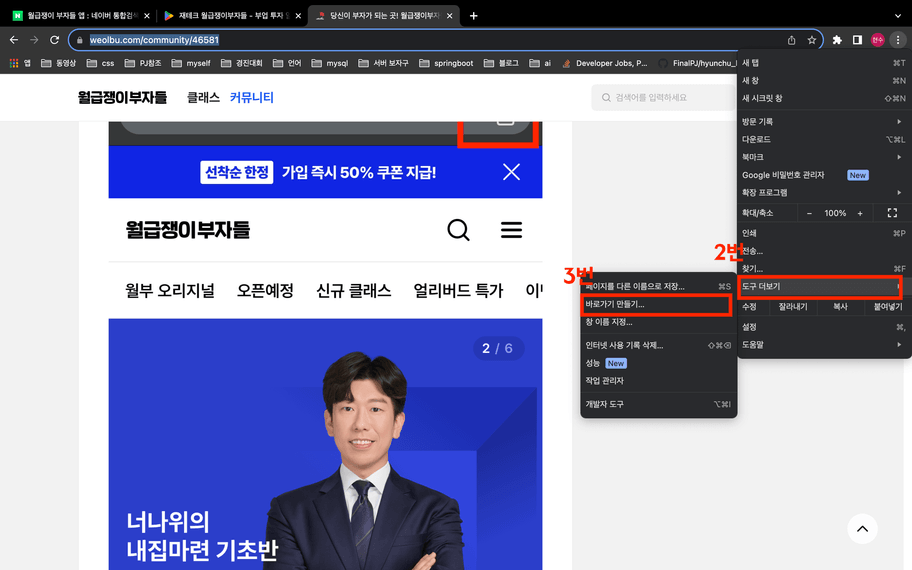
Task: Open the 커뮤니티 navigation link
Action: click(251, 98)
